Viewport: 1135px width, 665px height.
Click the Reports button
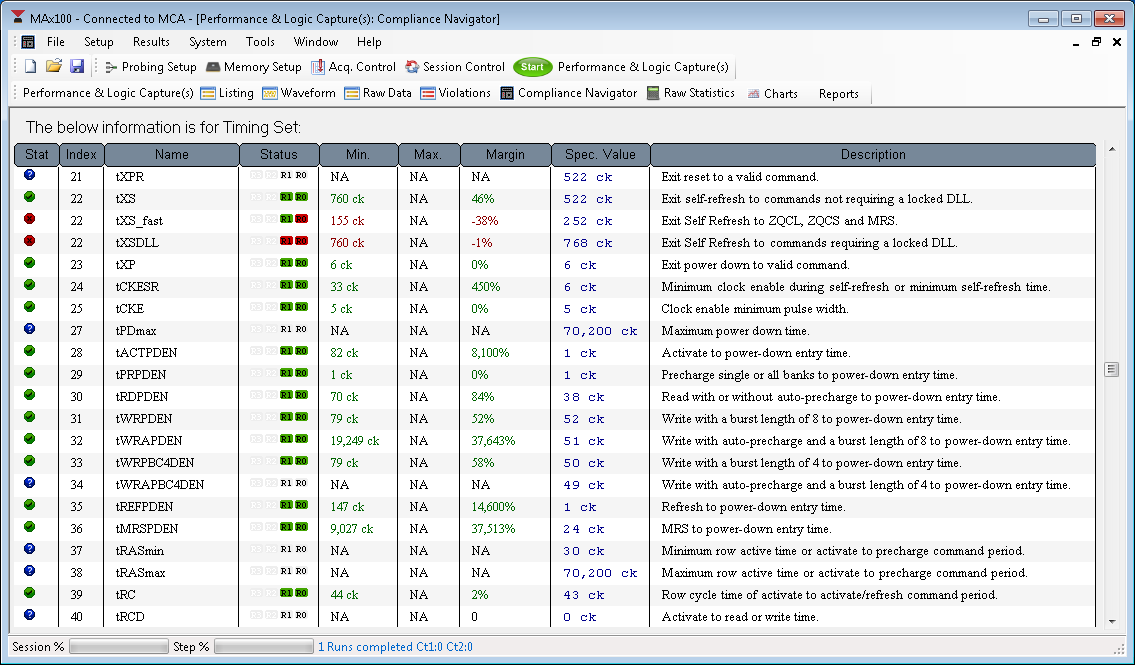tap(838, 94)
